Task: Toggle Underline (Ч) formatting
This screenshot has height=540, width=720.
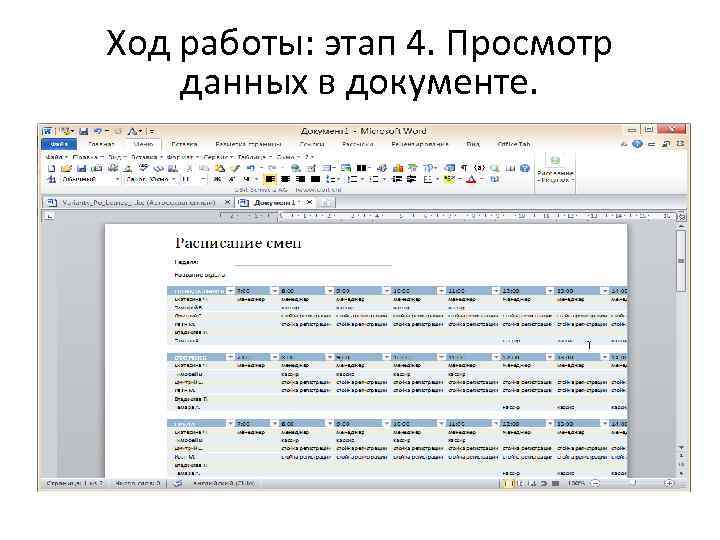Action: (247, 179)
